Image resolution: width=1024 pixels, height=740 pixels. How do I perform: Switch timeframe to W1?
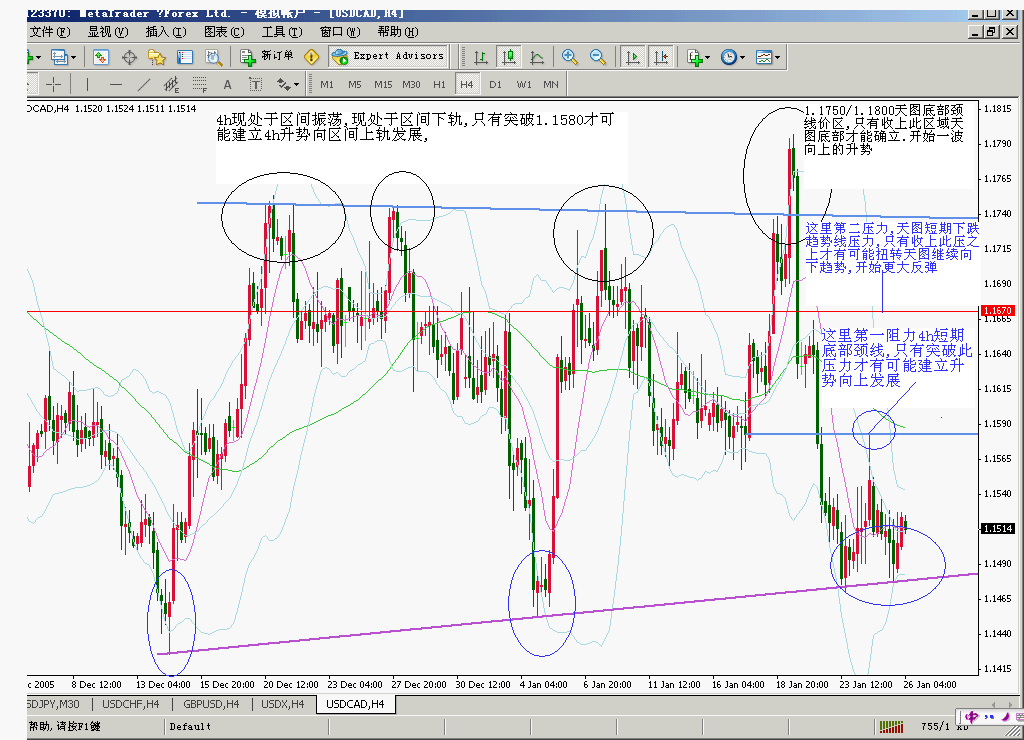(x=524, y=84)
